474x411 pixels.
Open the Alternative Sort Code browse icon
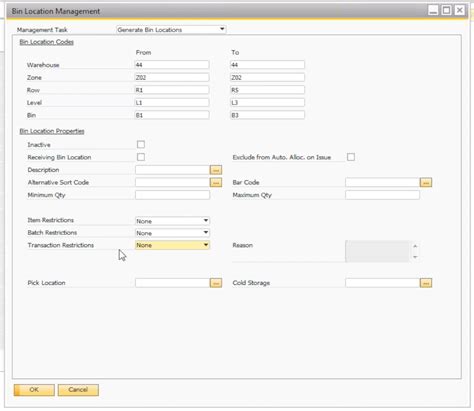pyautogui.click(x=216, y=182)
